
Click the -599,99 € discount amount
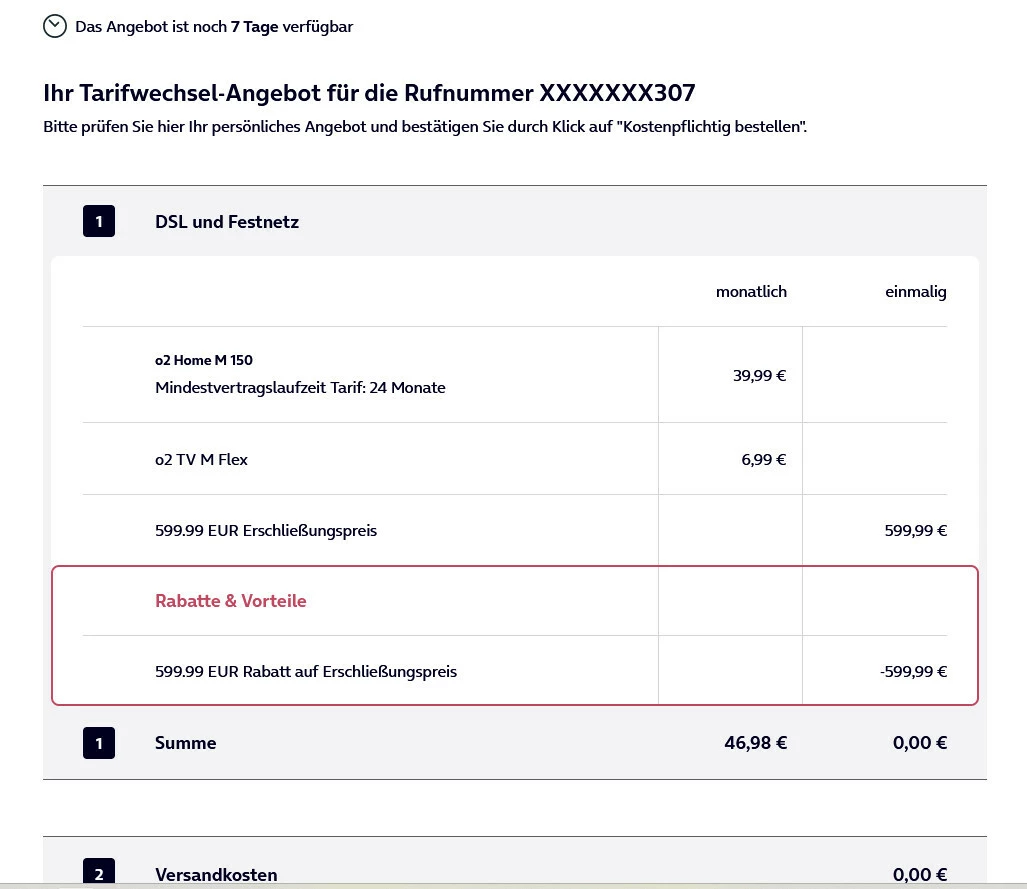912,672
